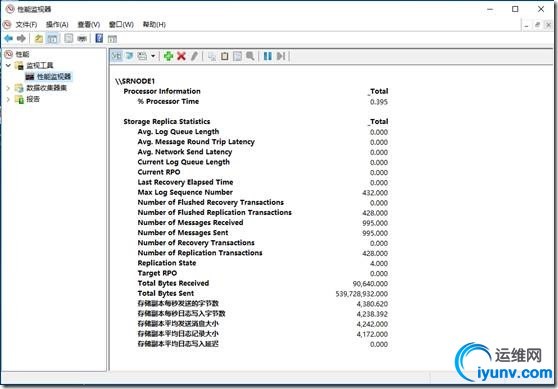
Task: Add counters with the green plus icon
Action: 168,56
